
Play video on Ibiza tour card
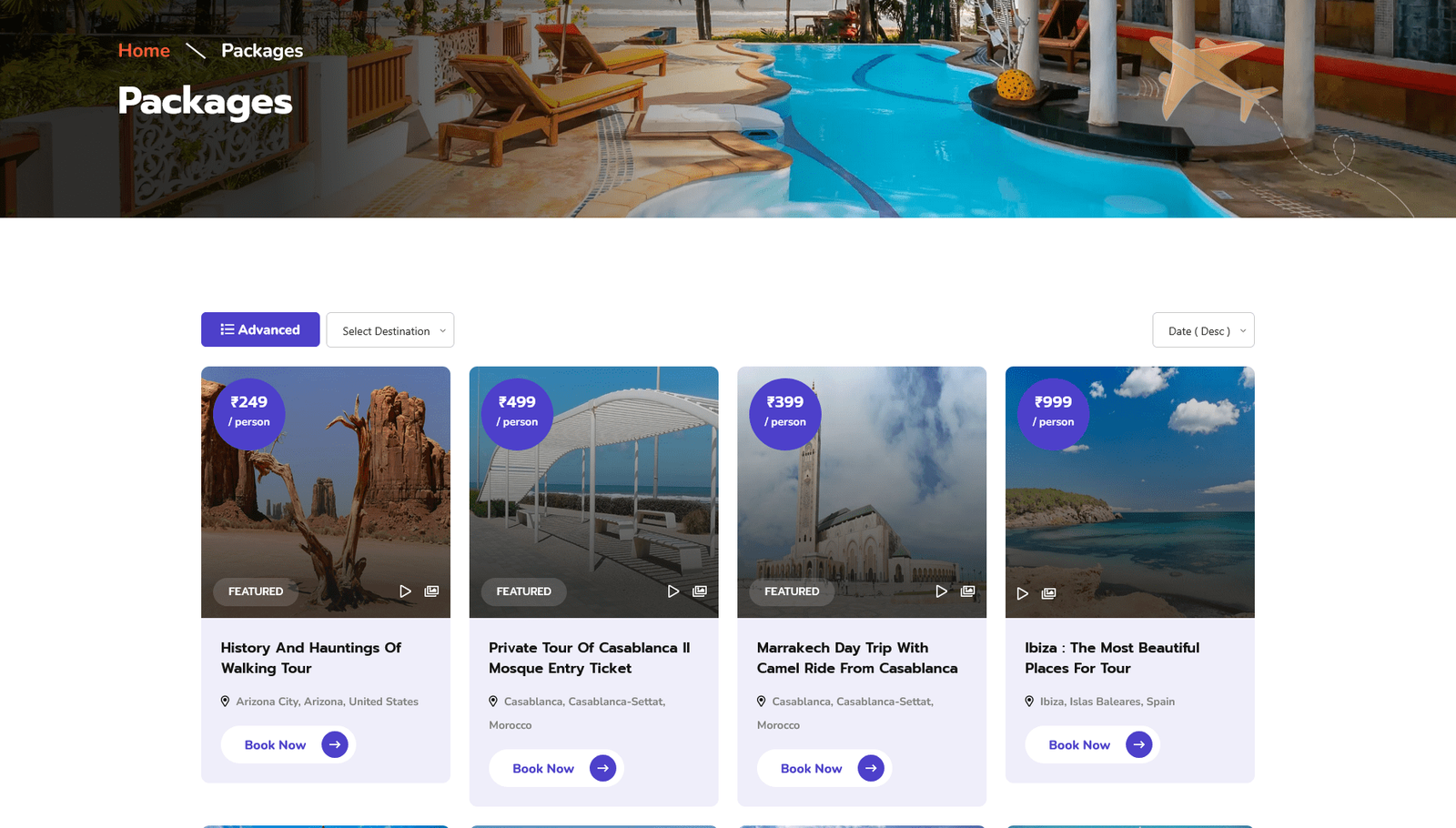tap(1023, 593)
